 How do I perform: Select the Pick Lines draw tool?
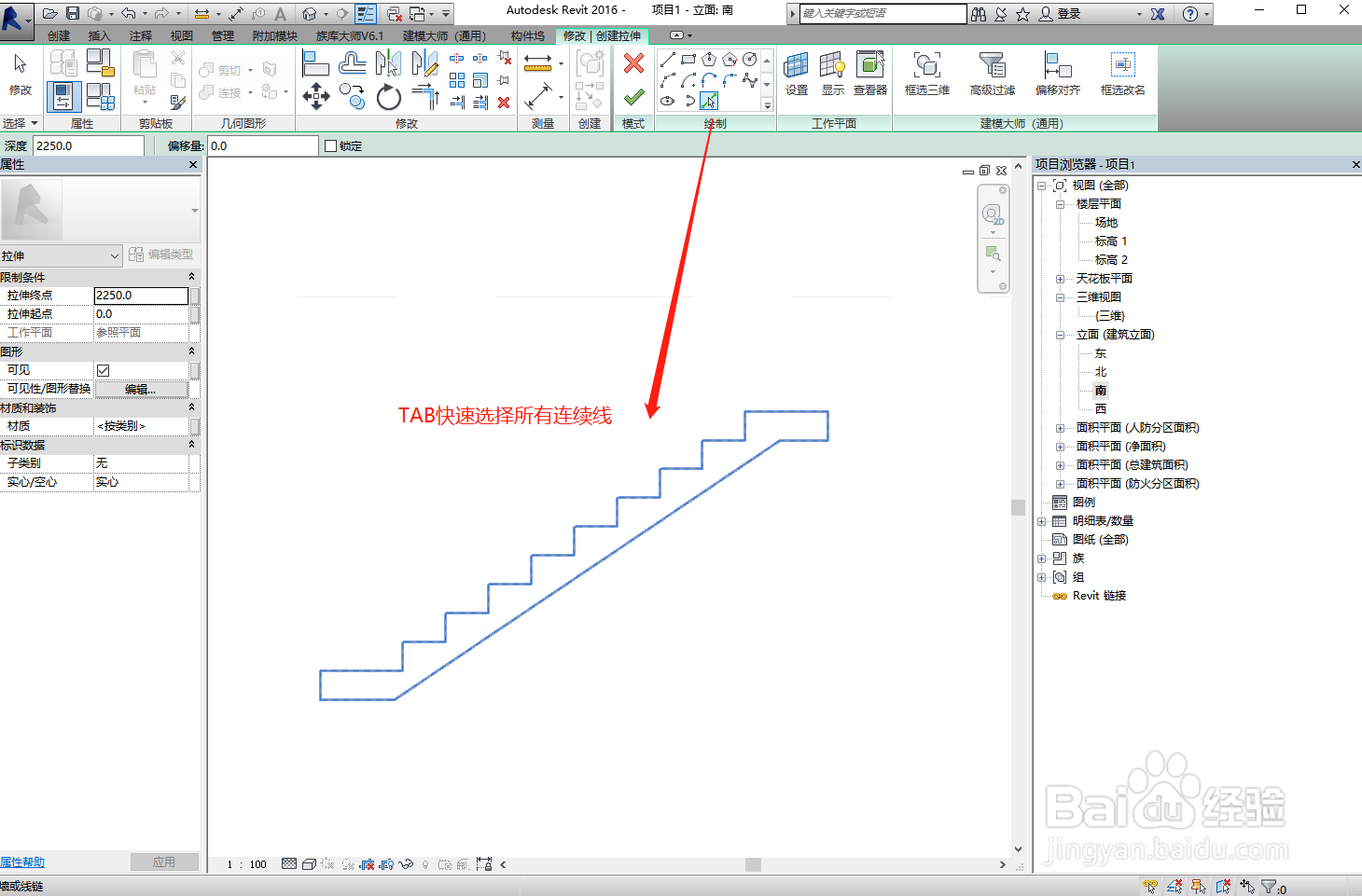coord(709,101)
